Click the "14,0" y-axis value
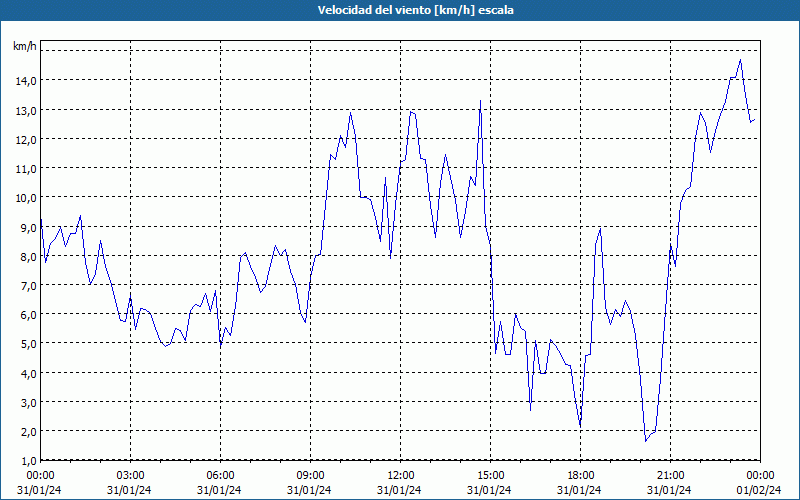Screen dimensions: 800x500 [x=26, y=81]
